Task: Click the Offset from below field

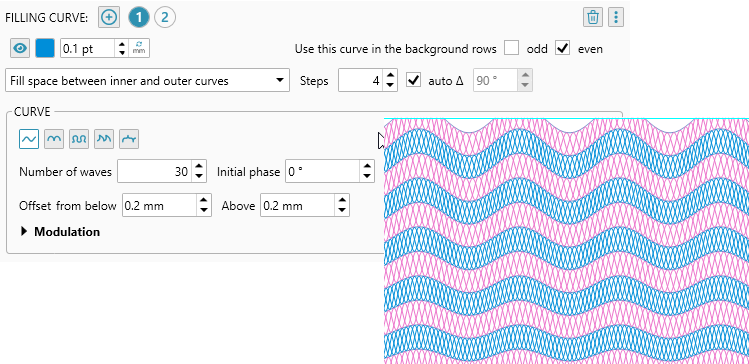Action: 160,205
